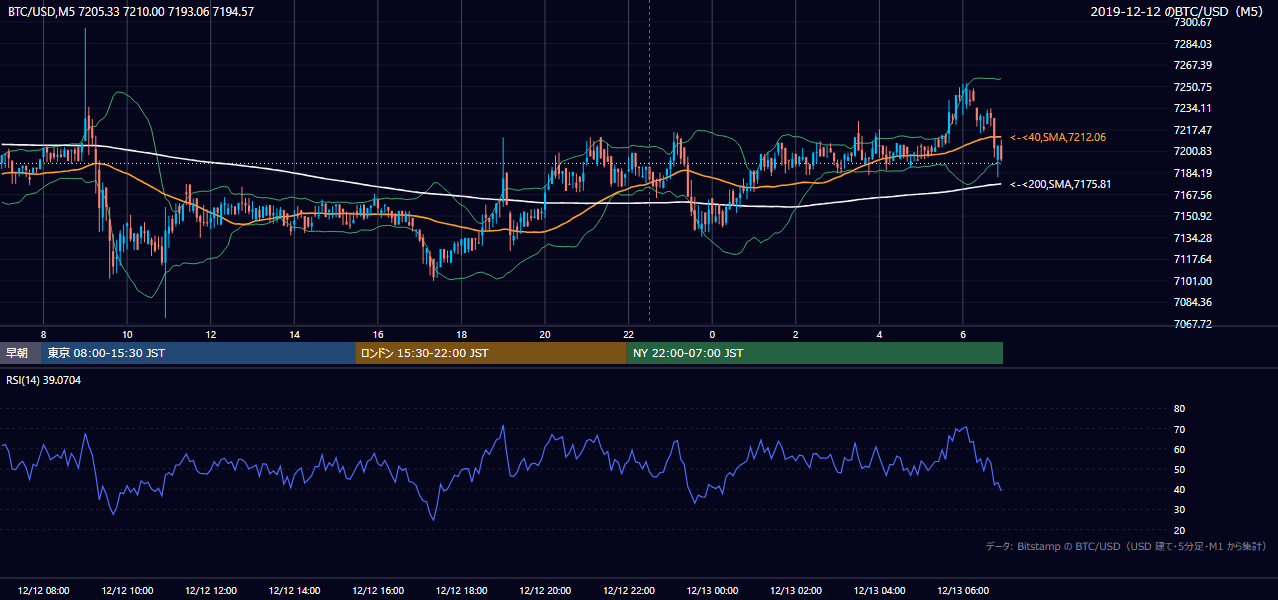Click the RSI(14) 39.0704 indicator label
The width and height of the screenshot is (1278, 600).
(x=44, y=380)
